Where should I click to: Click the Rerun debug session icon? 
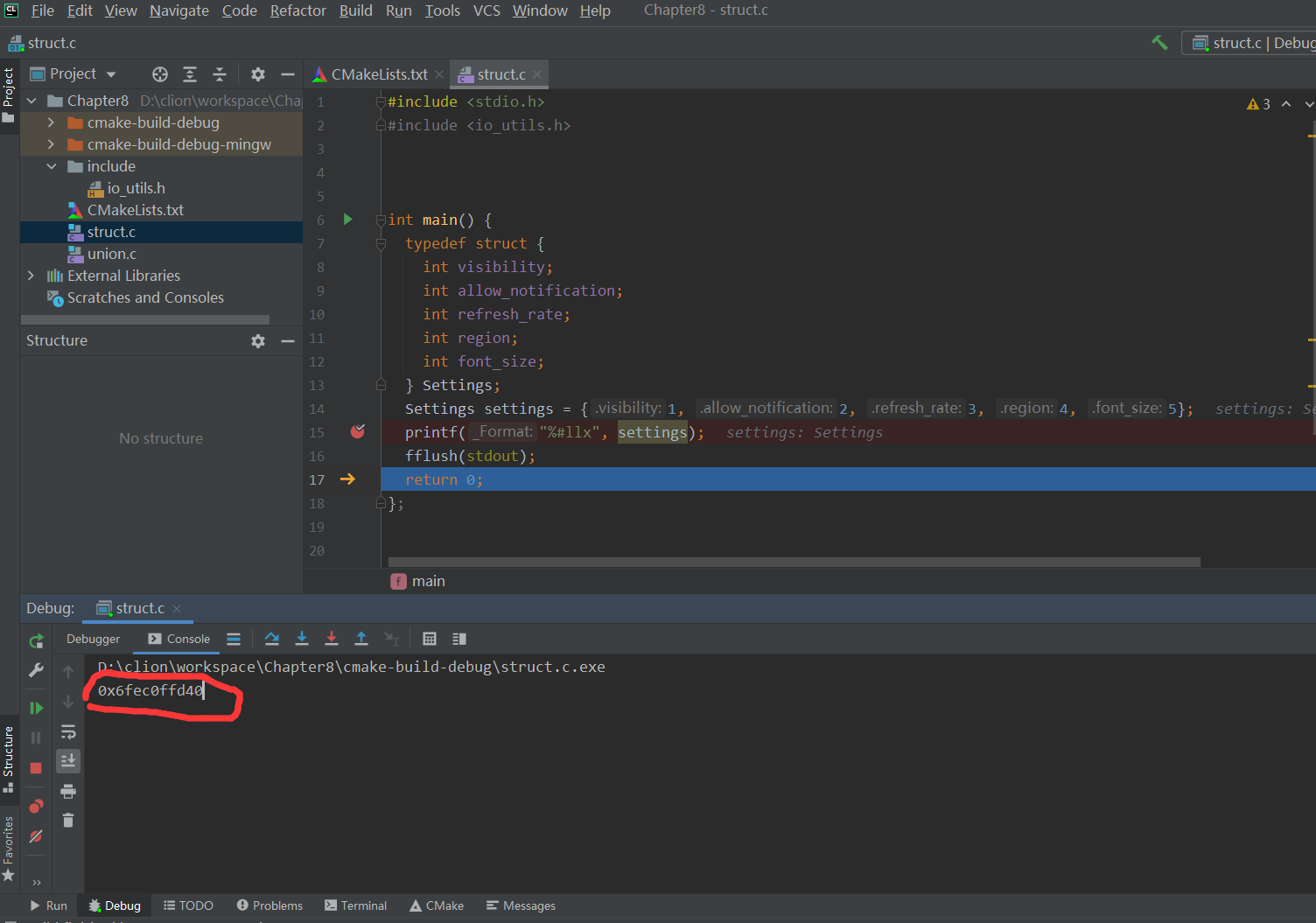[x=36, y=641]
